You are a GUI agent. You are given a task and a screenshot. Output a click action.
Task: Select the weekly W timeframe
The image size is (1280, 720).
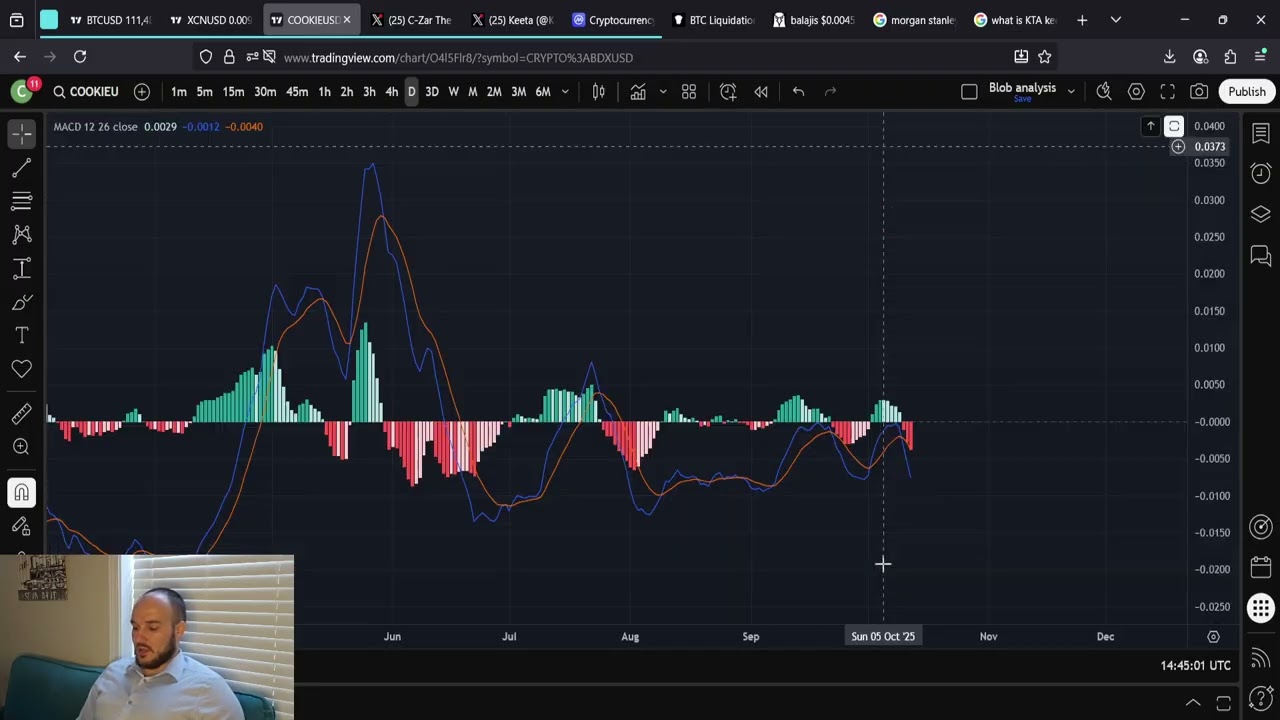pos(453,92)
